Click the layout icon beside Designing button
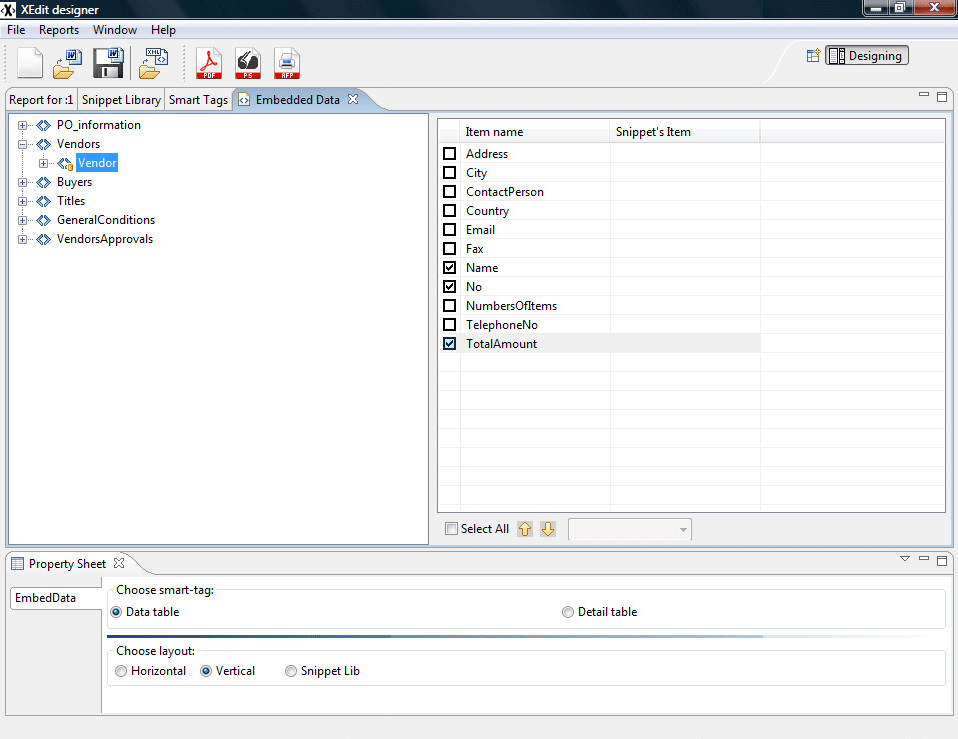Viewport: 958px width, 739px height. pos(813,56)
